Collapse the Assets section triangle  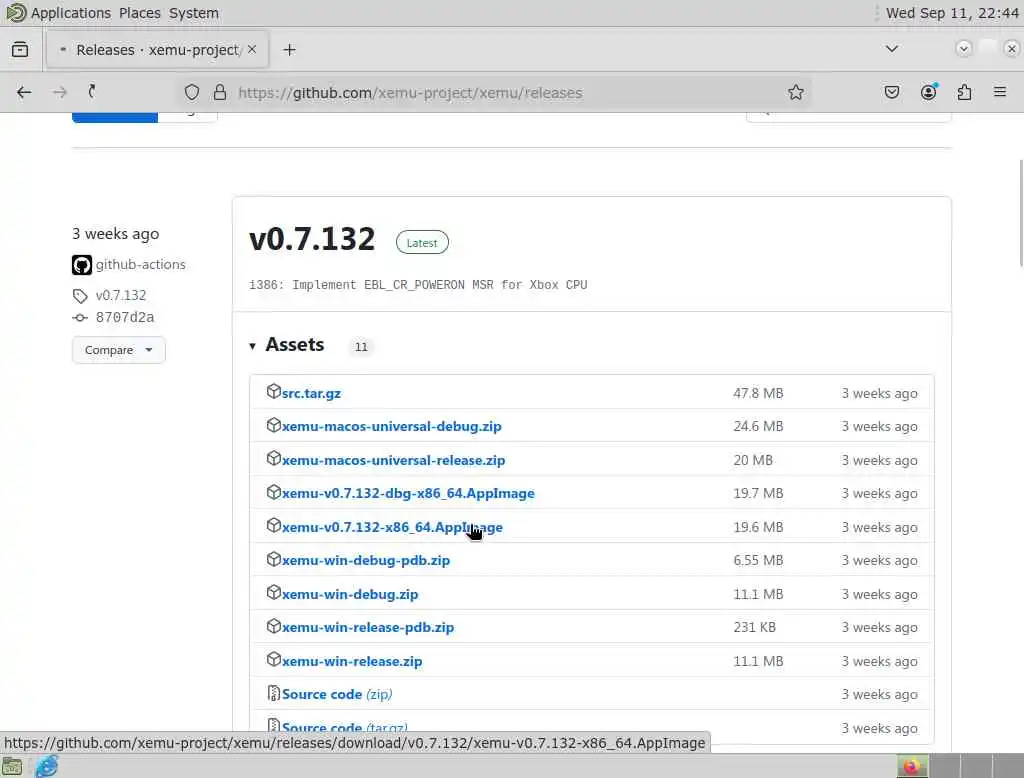[x=252, y=346]
